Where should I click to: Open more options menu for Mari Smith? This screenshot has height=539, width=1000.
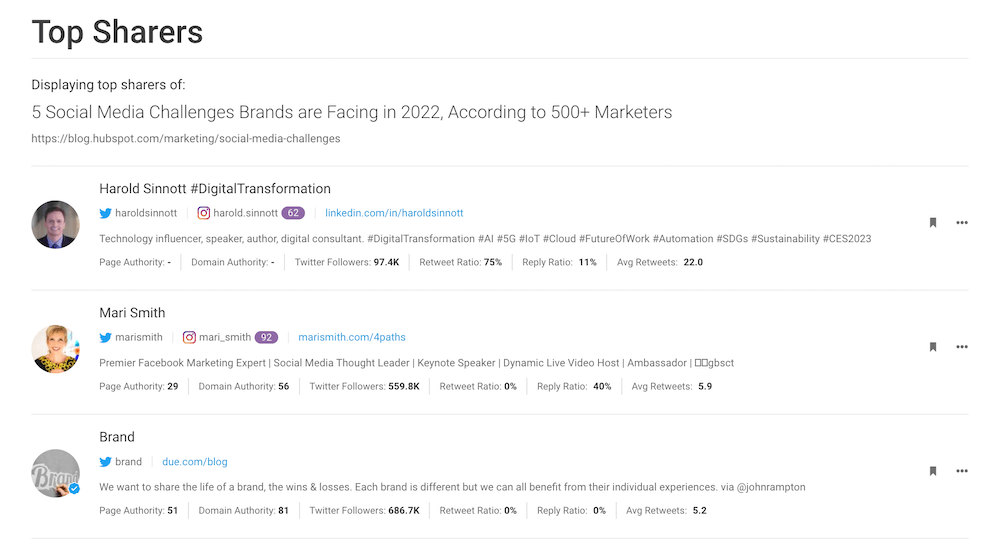pyautogui.click(x=962, y=347)
